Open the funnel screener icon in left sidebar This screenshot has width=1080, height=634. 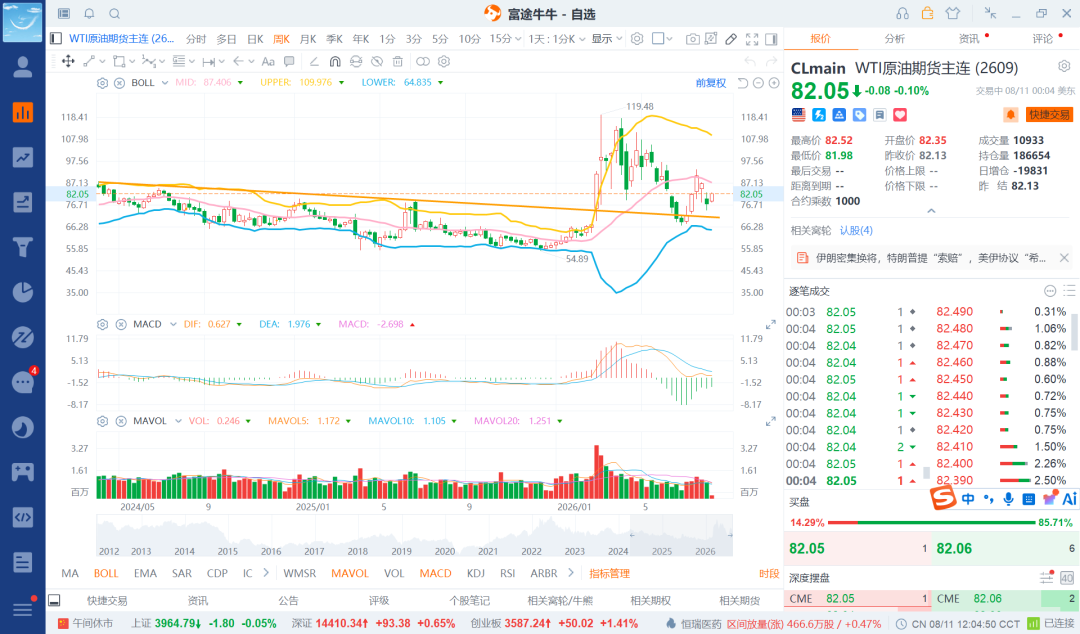(23, 247)
